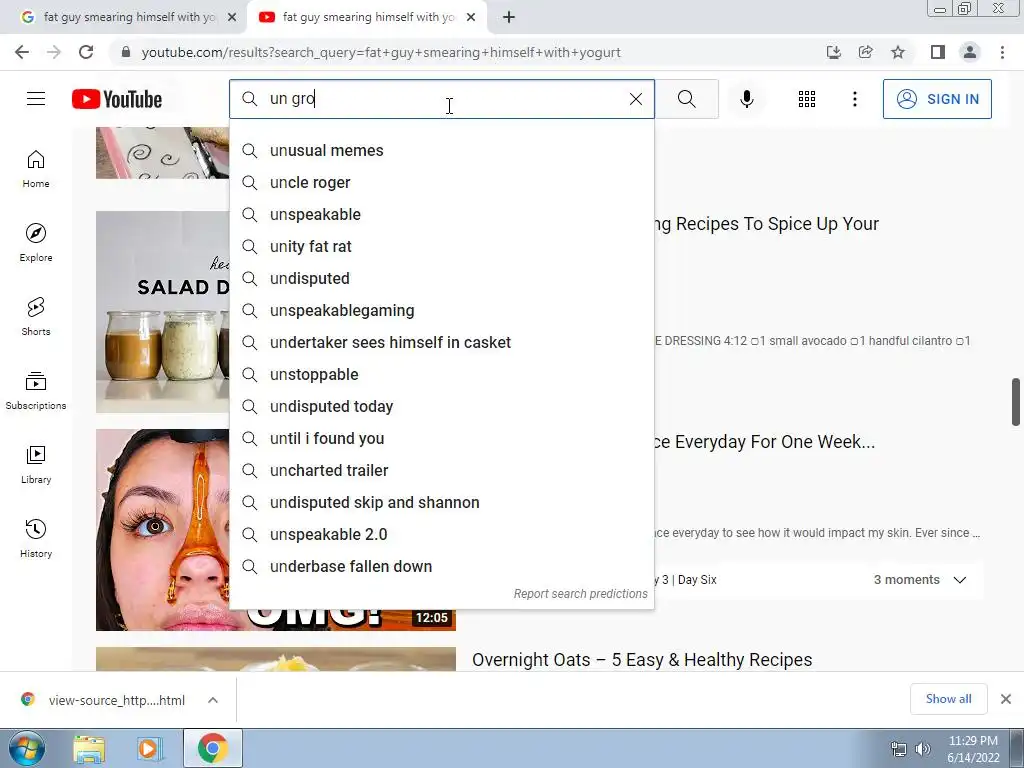
Task: Open Explore in sidebar
Action: tap(36, 242)
